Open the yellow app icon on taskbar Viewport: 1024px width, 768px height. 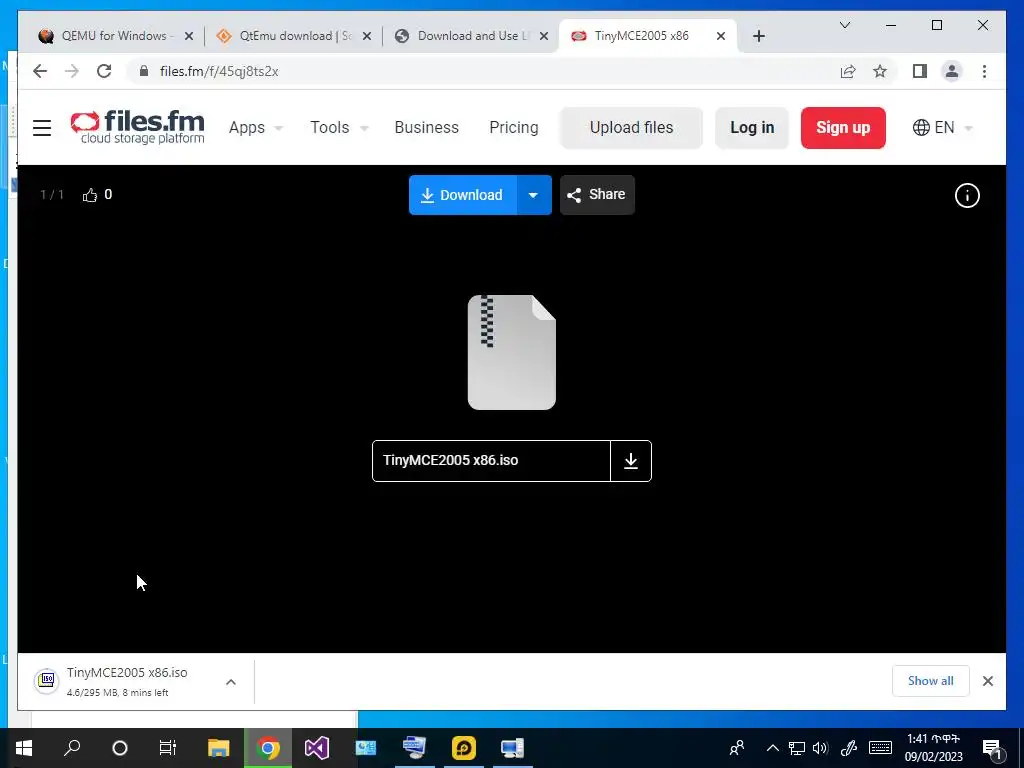coord(464,748)
